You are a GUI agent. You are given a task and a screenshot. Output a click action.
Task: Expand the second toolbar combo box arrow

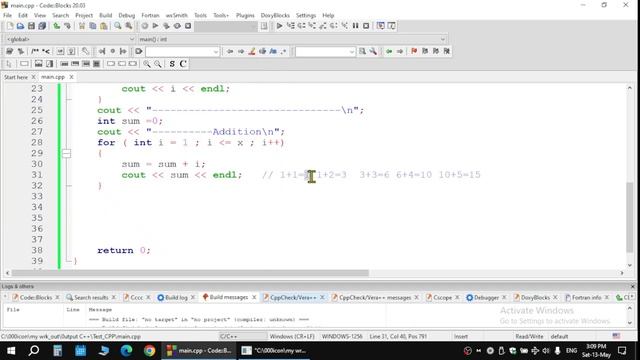[x=351, y=52]
